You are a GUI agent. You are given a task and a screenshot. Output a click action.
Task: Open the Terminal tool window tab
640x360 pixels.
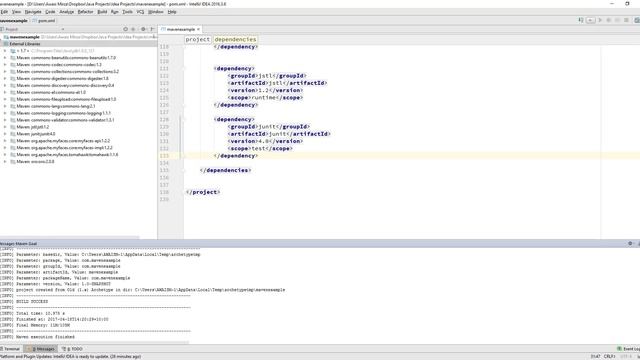point(10,349)
